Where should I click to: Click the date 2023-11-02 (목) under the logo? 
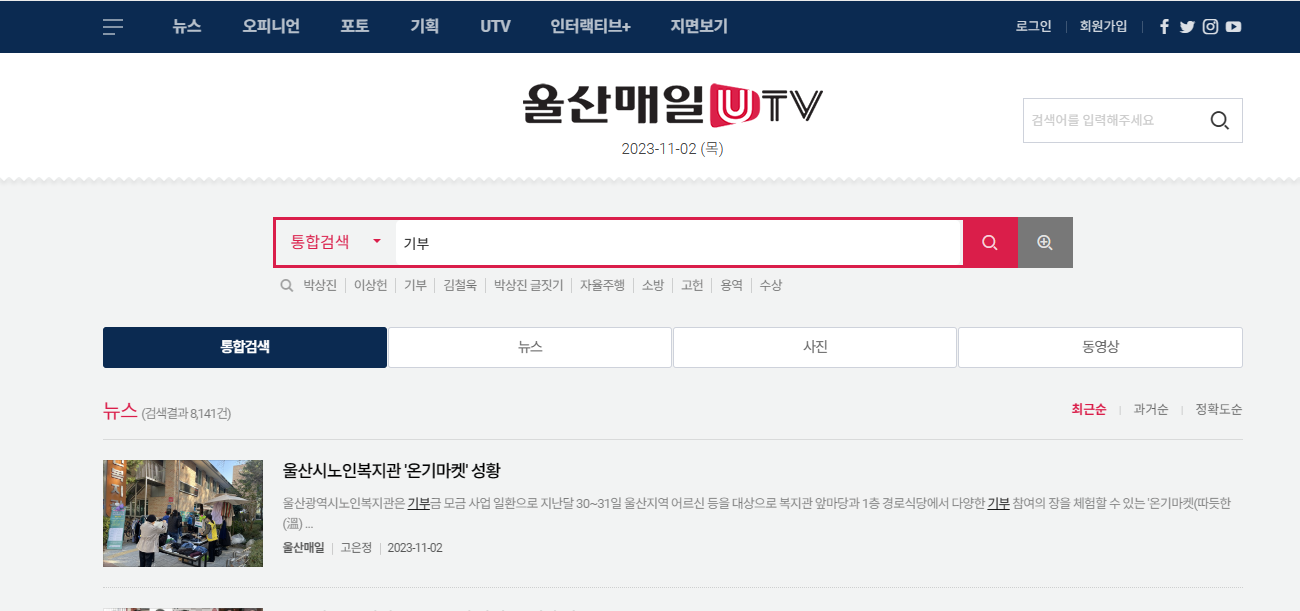[x=672, y=149]
